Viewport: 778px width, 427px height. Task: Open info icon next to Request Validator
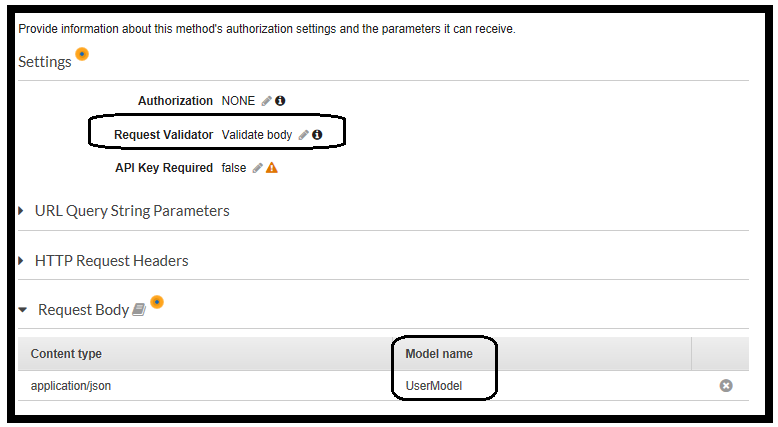(x=317, y=135)
